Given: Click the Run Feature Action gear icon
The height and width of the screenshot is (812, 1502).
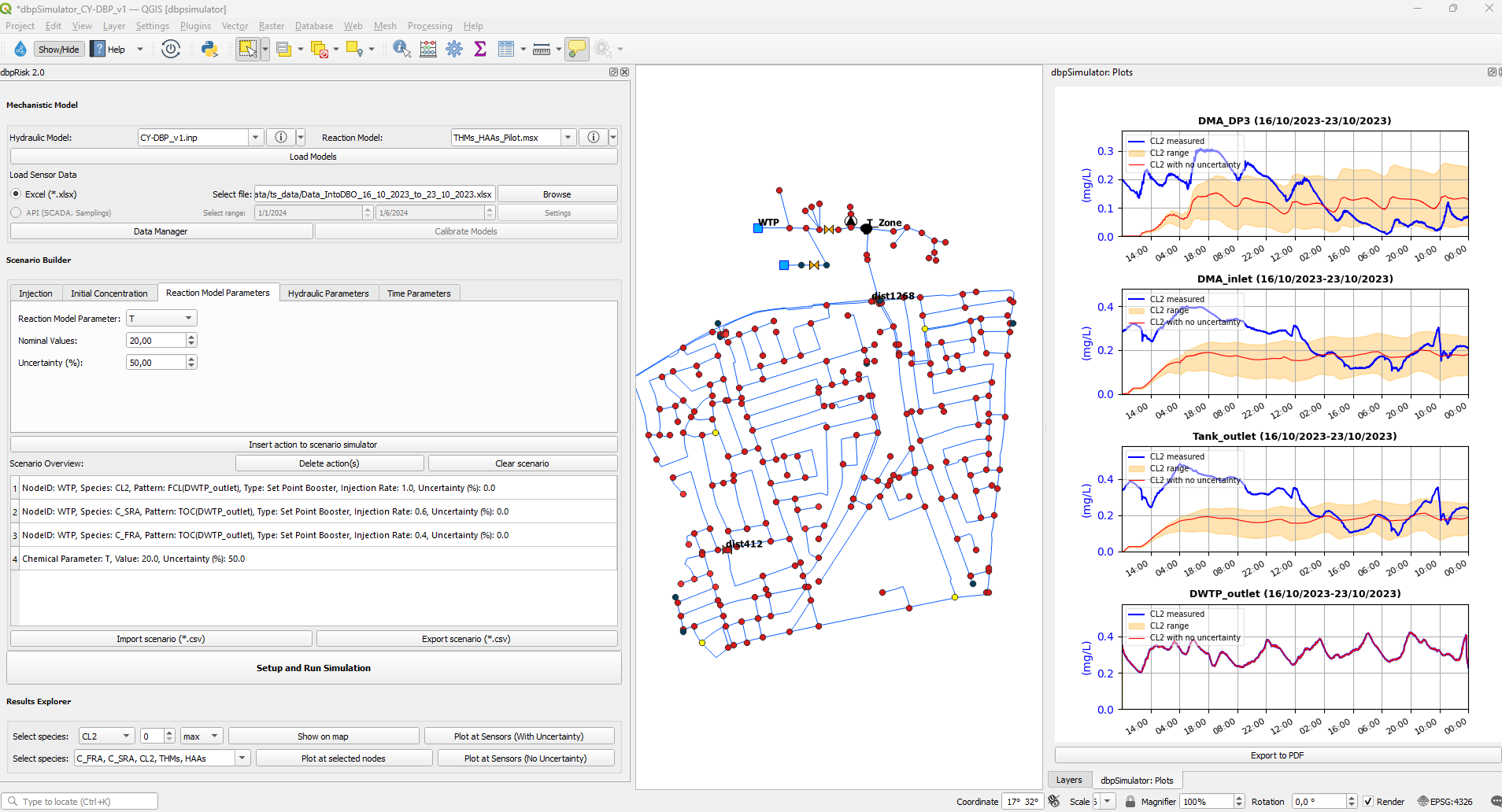Looking at the screenshot, I should click(603, 49).
